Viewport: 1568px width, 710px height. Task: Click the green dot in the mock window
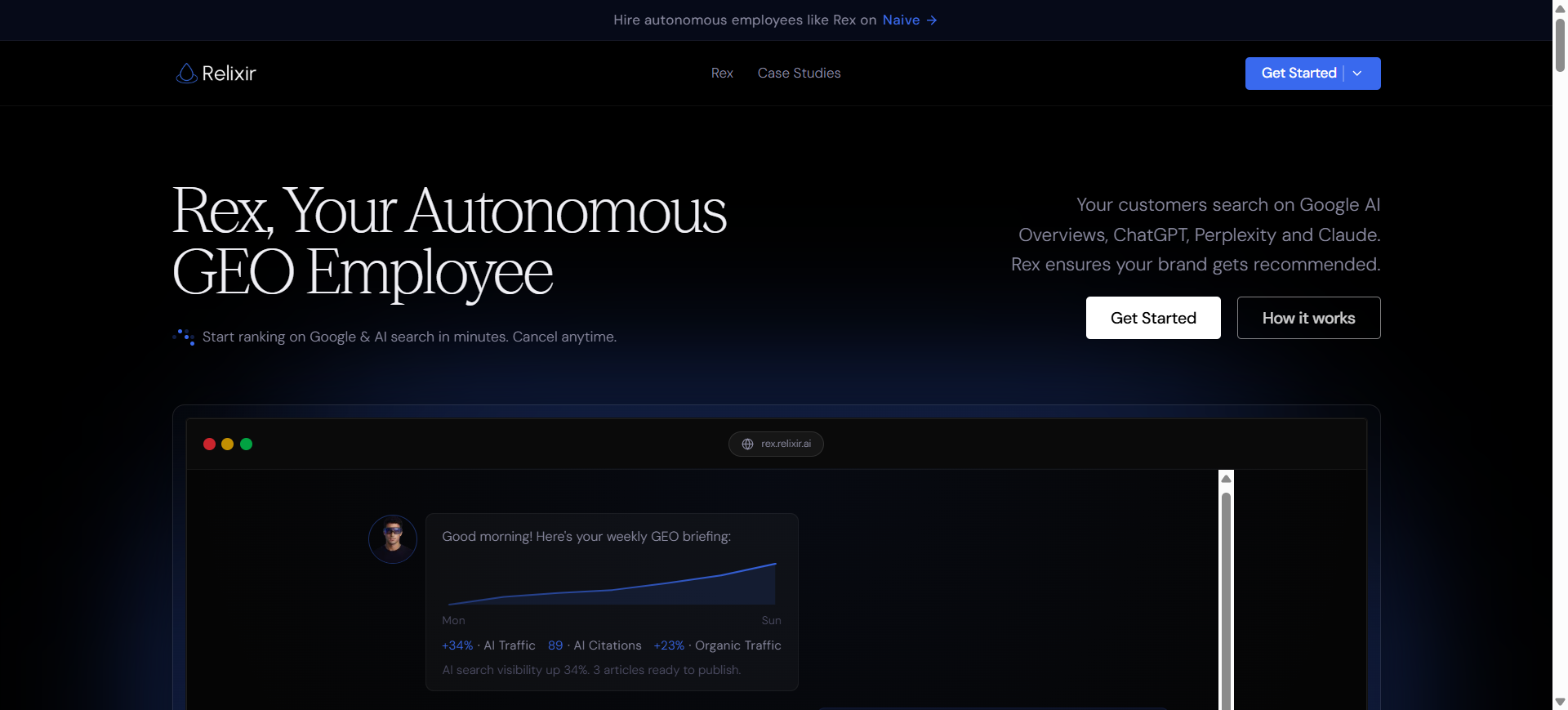tap(247, 444)
